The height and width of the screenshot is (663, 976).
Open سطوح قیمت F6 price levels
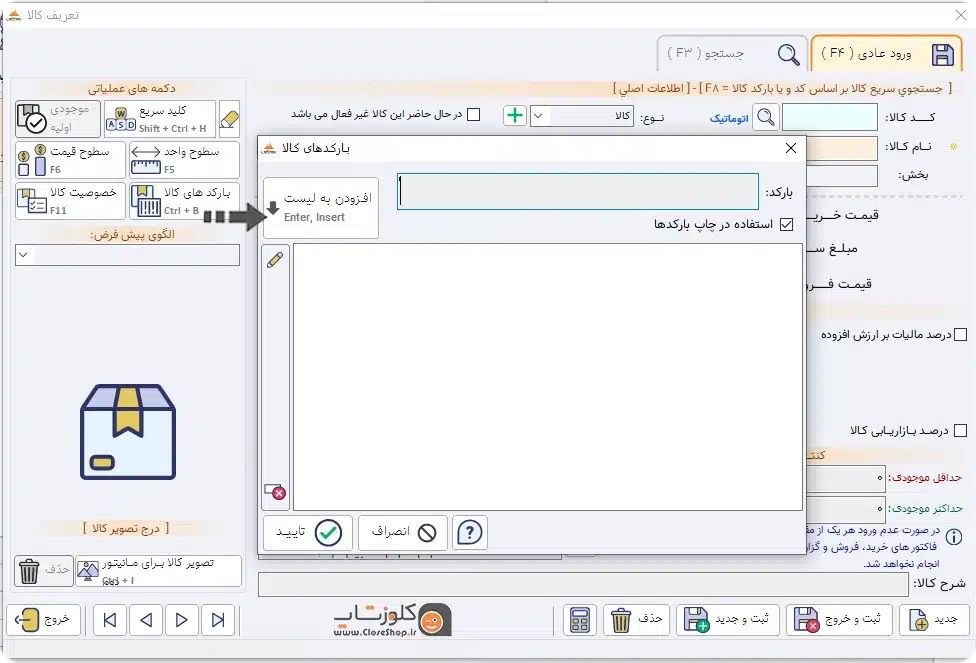coord(70,160)
